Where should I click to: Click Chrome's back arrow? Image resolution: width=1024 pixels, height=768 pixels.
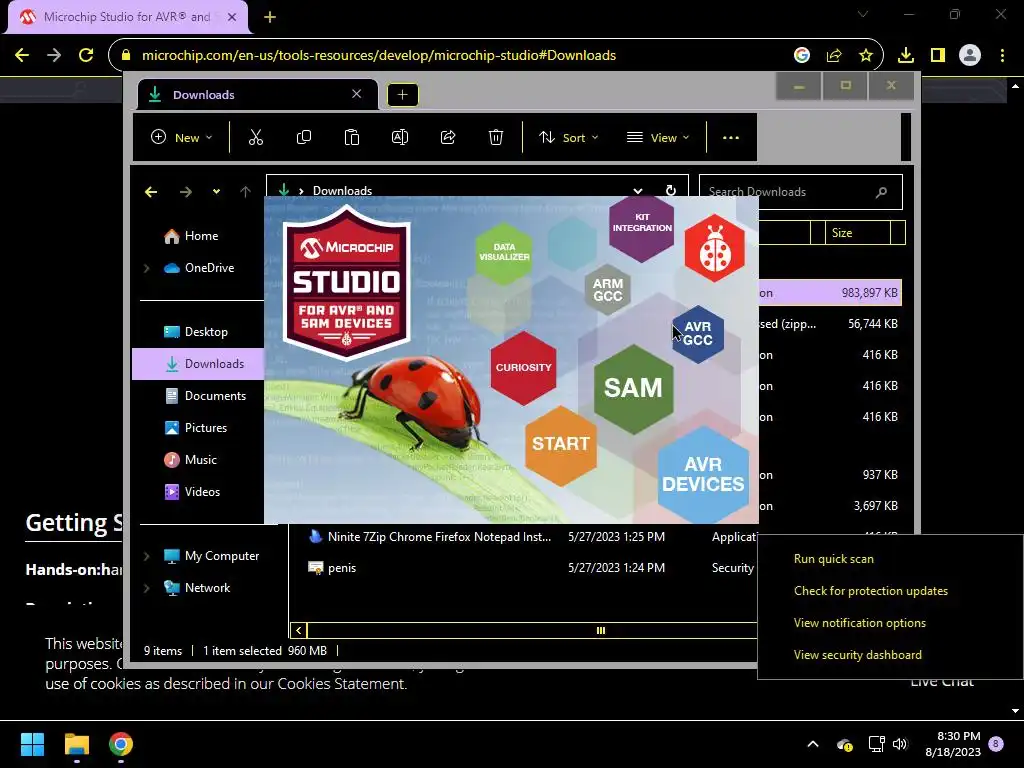(x=22, y=55)
